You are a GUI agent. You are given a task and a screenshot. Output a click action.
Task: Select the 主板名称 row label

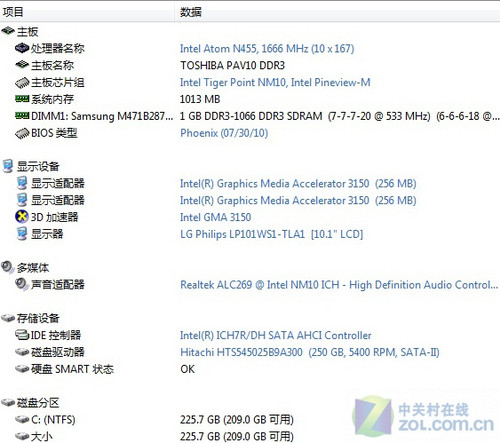pyautogui.click(x=52, y=65)
